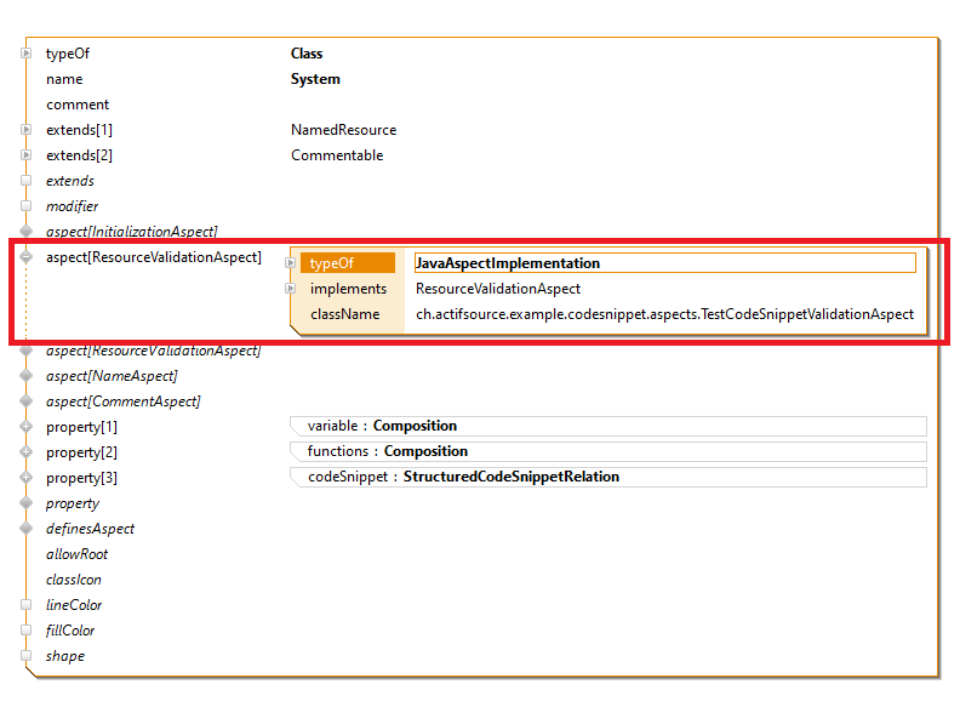Screen dimensions: 960x720
Task: Expand the extends[2] Commentable row arrow
Action: (x=26, y=155)
